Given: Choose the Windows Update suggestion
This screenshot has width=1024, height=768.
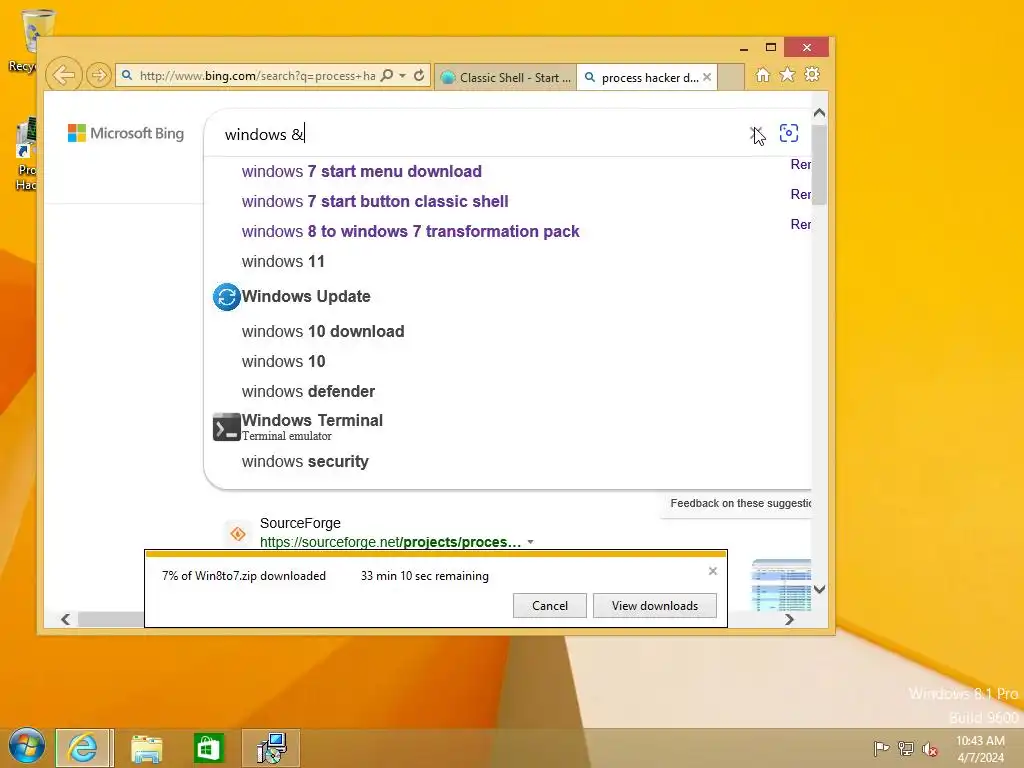Looking at the screenshot, I should [x=306, y=296].
